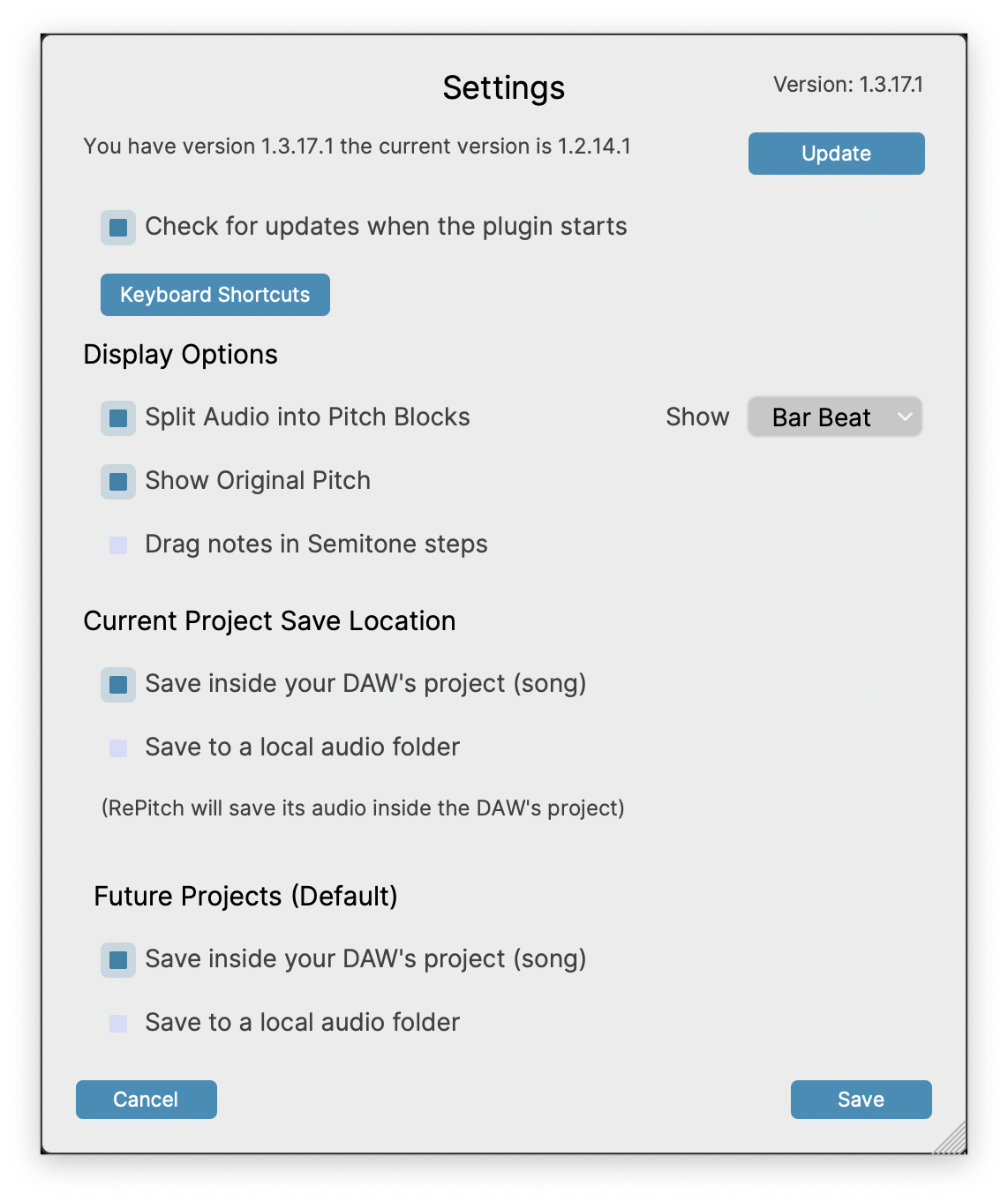
Task: Disable Split Audio into Pitch Blocks
Action: point(118,417)
